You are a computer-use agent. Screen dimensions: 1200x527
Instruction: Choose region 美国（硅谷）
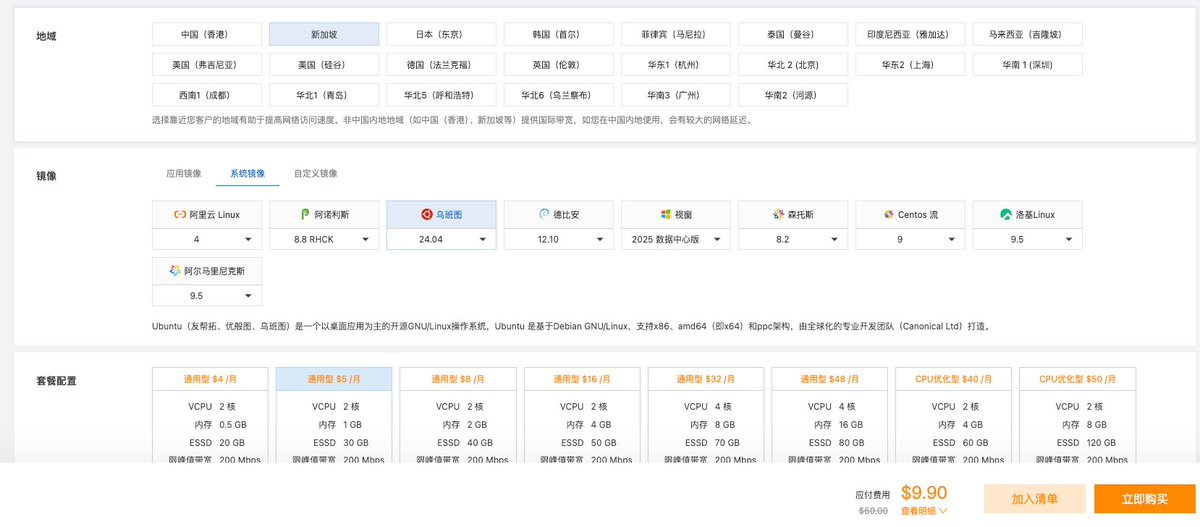click(x=324, y=65)
